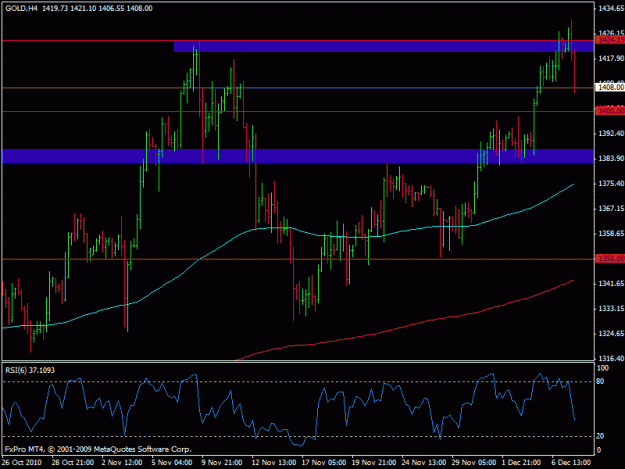Click the 1434.65 price axis value
The image size is (625, 469).
tap(611, 8)
